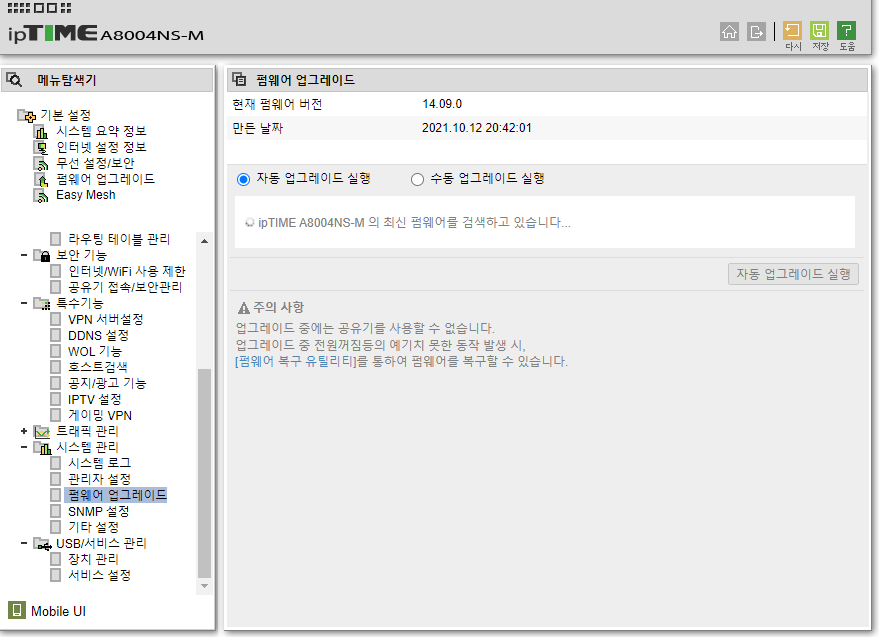Open Easy Mesh shortcut
The width and height of the screenshot is (884, 637).
tap(86, 195)
